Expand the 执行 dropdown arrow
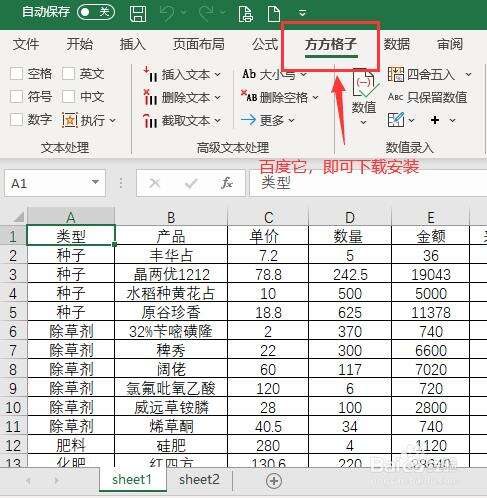Viewport: 487px width, 498px height. pyautogui.click(x=112, y=120)
